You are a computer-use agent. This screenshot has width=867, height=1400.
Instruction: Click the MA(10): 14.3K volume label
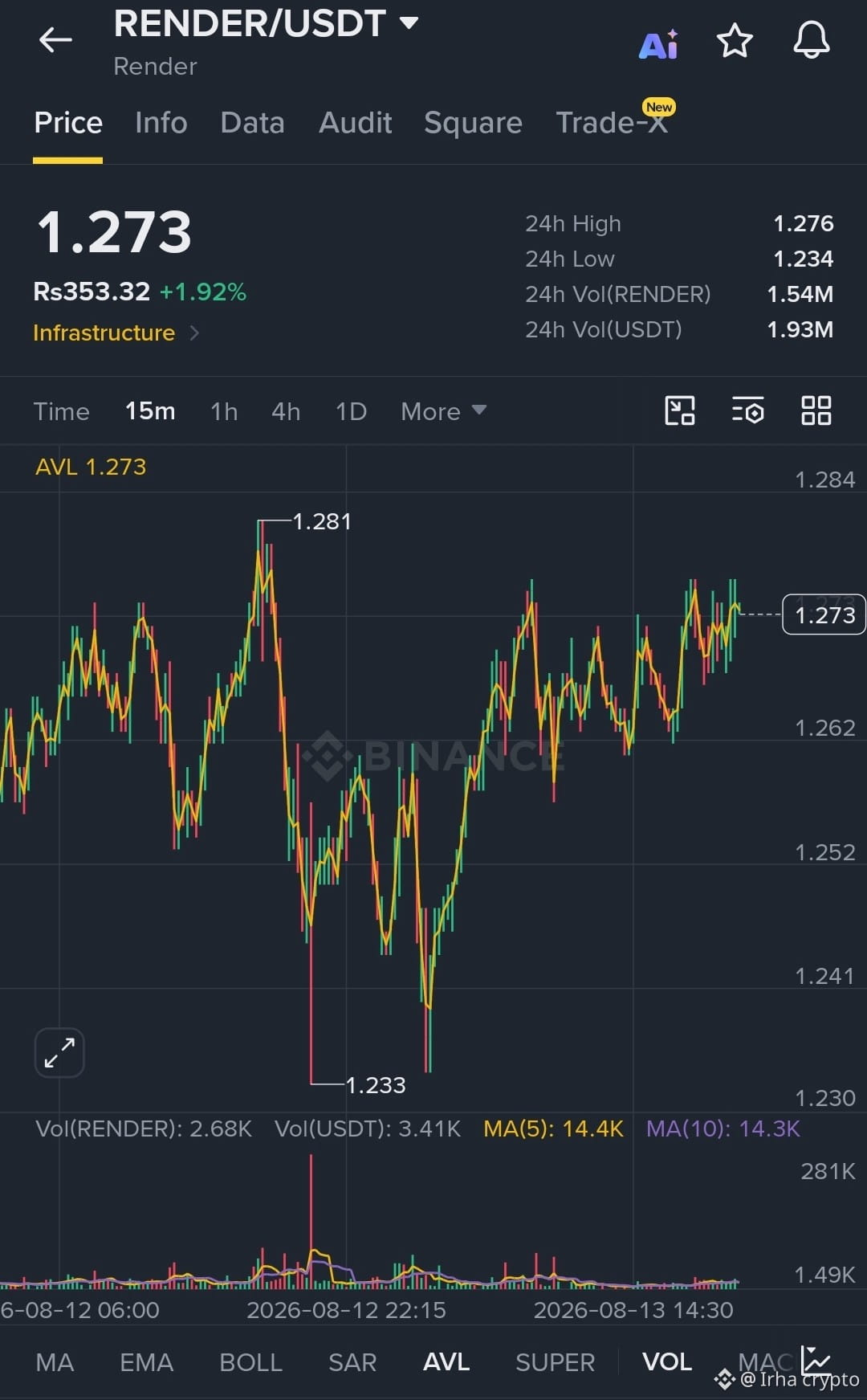(x=723, y=1129)
